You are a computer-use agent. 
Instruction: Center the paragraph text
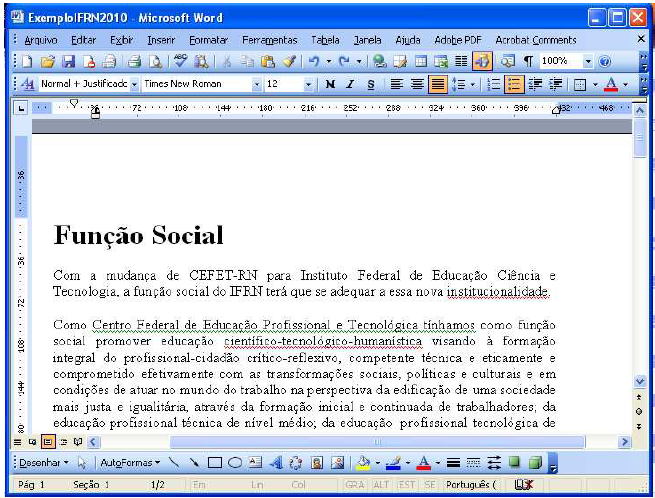417,84
